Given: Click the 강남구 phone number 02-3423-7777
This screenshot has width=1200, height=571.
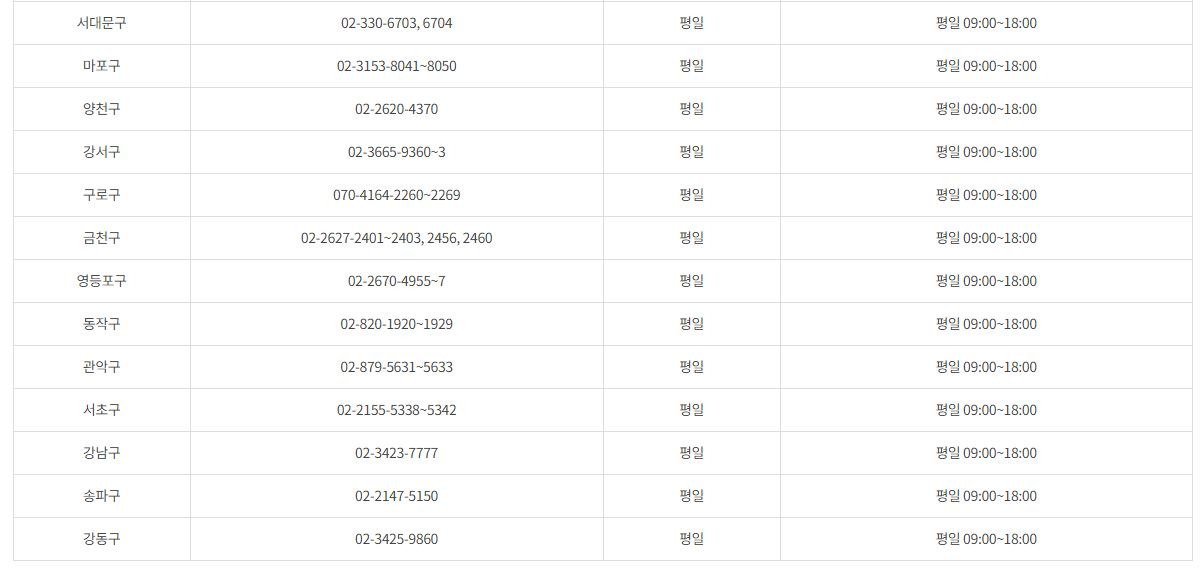Looking at the screenshot, I should 397,453.
